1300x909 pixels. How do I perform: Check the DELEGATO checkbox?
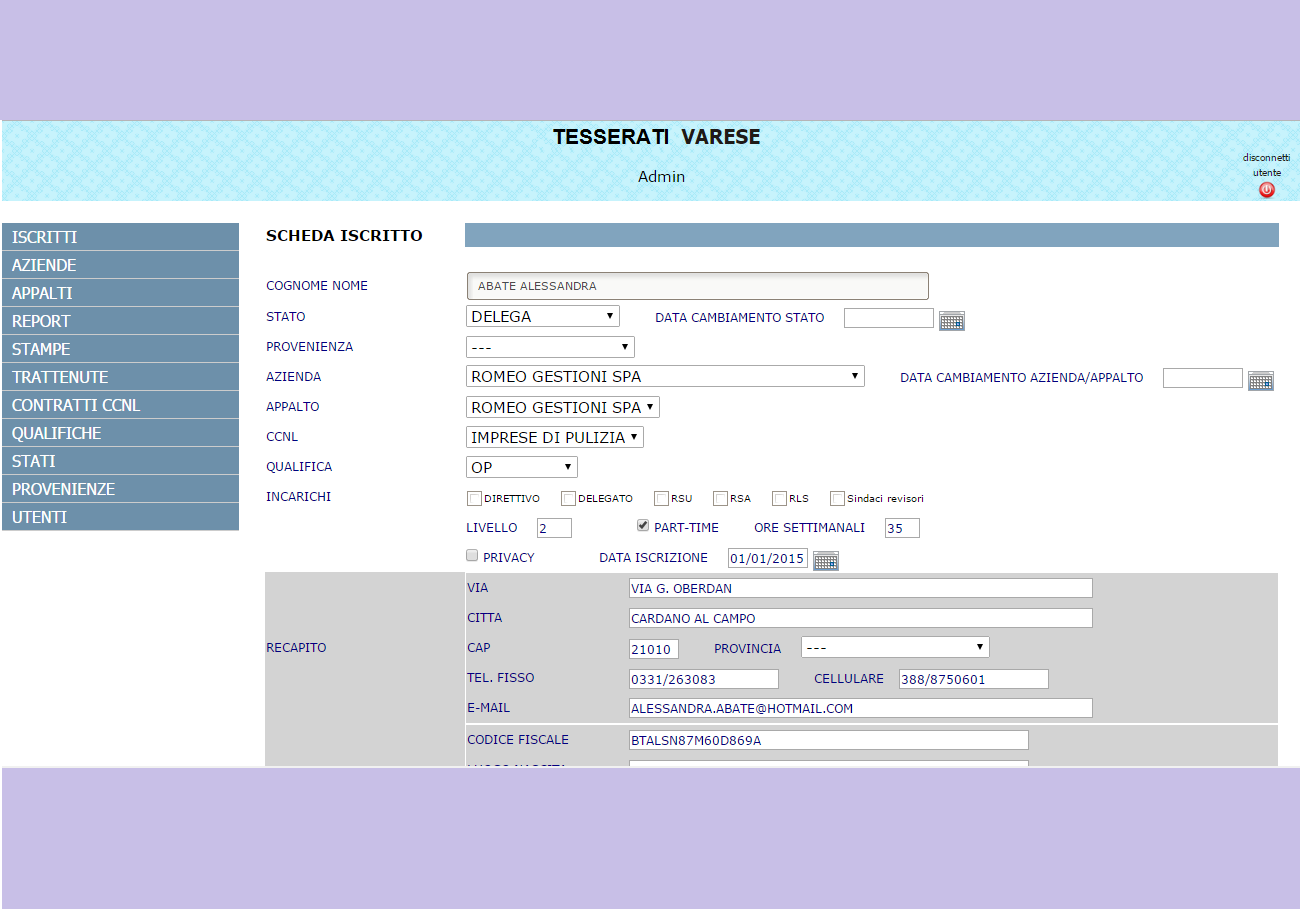(x=568, y=498)
